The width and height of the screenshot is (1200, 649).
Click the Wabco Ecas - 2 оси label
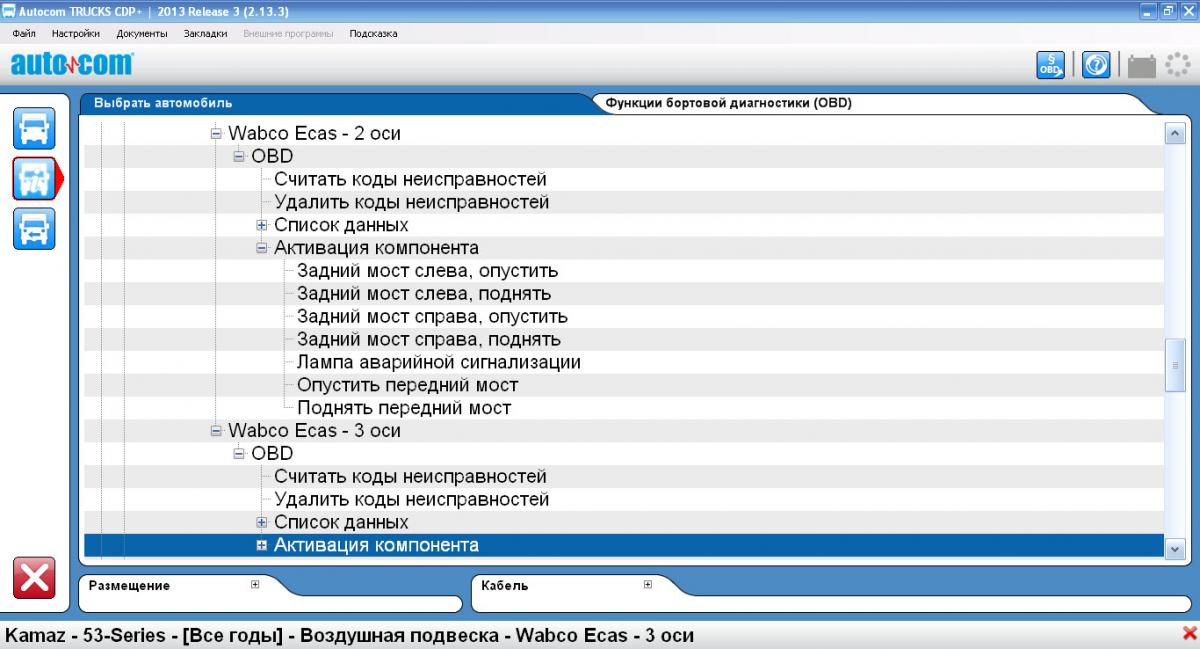[x=314, y=133]
